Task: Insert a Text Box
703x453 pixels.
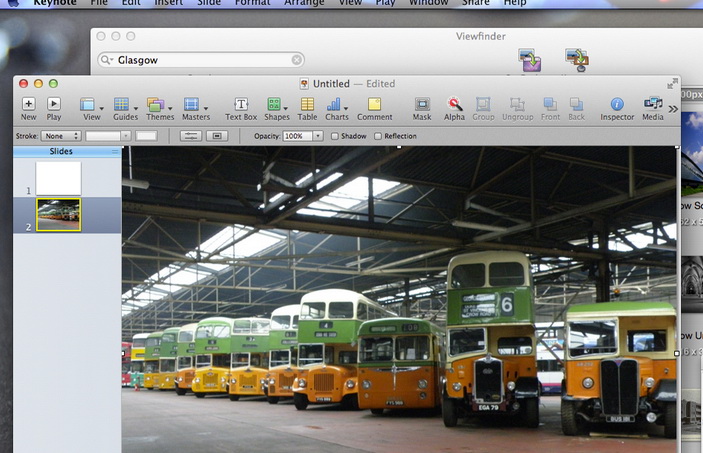Action: click(241, 109)
